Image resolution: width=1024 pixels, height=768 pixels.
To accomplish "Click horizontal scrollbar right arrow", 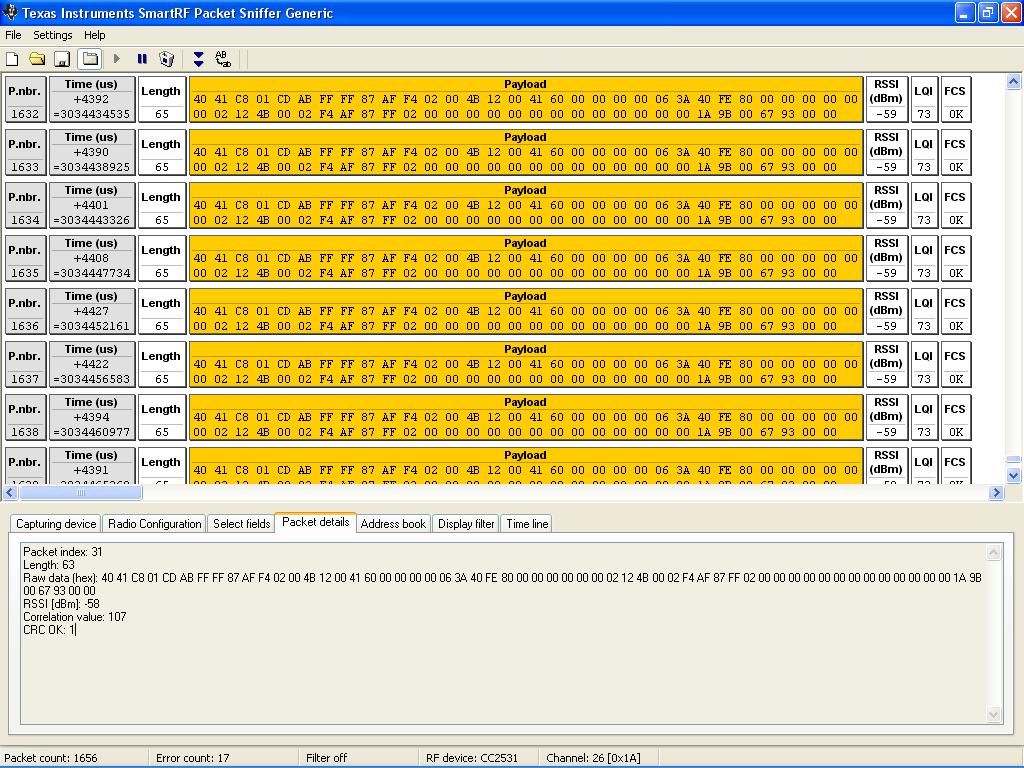I will 996,493.
